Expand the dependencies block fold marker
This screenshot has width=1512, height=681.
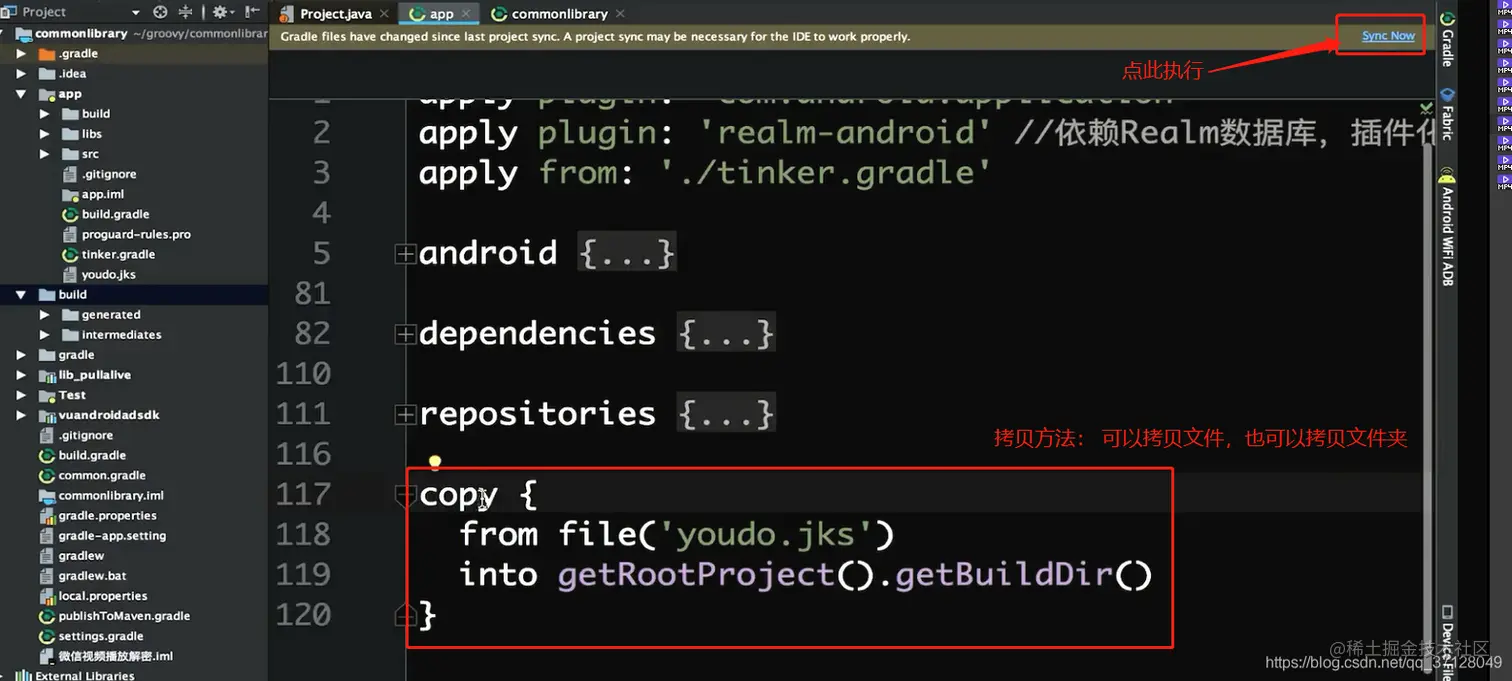point(405,334)
